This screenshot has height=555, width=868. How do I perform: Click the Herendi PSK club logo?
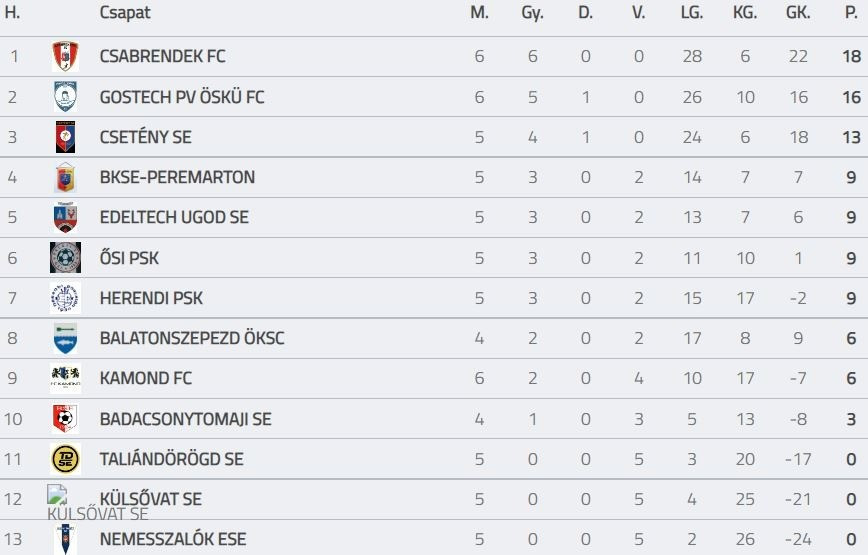(66, 298)
